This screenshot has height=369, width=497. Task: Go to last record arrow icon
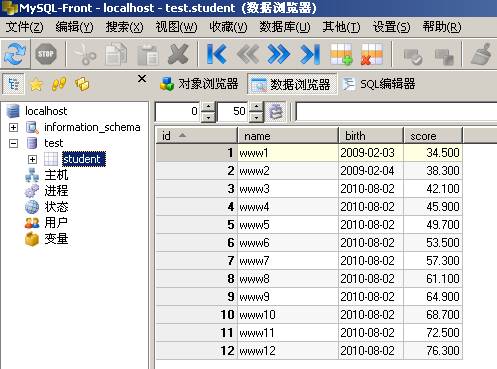point(310,54)
